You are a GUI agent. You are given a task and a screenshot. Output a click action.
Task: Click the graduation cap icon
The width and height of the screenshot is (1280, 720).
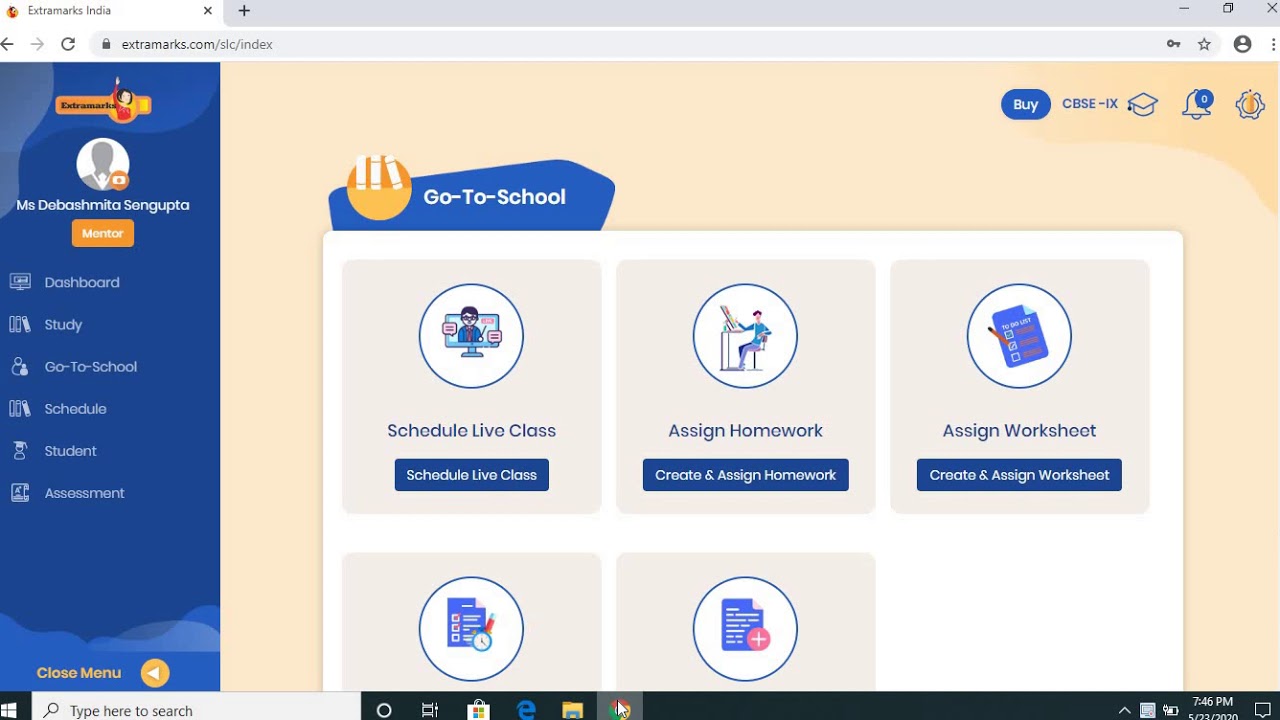click(1142, 104)
